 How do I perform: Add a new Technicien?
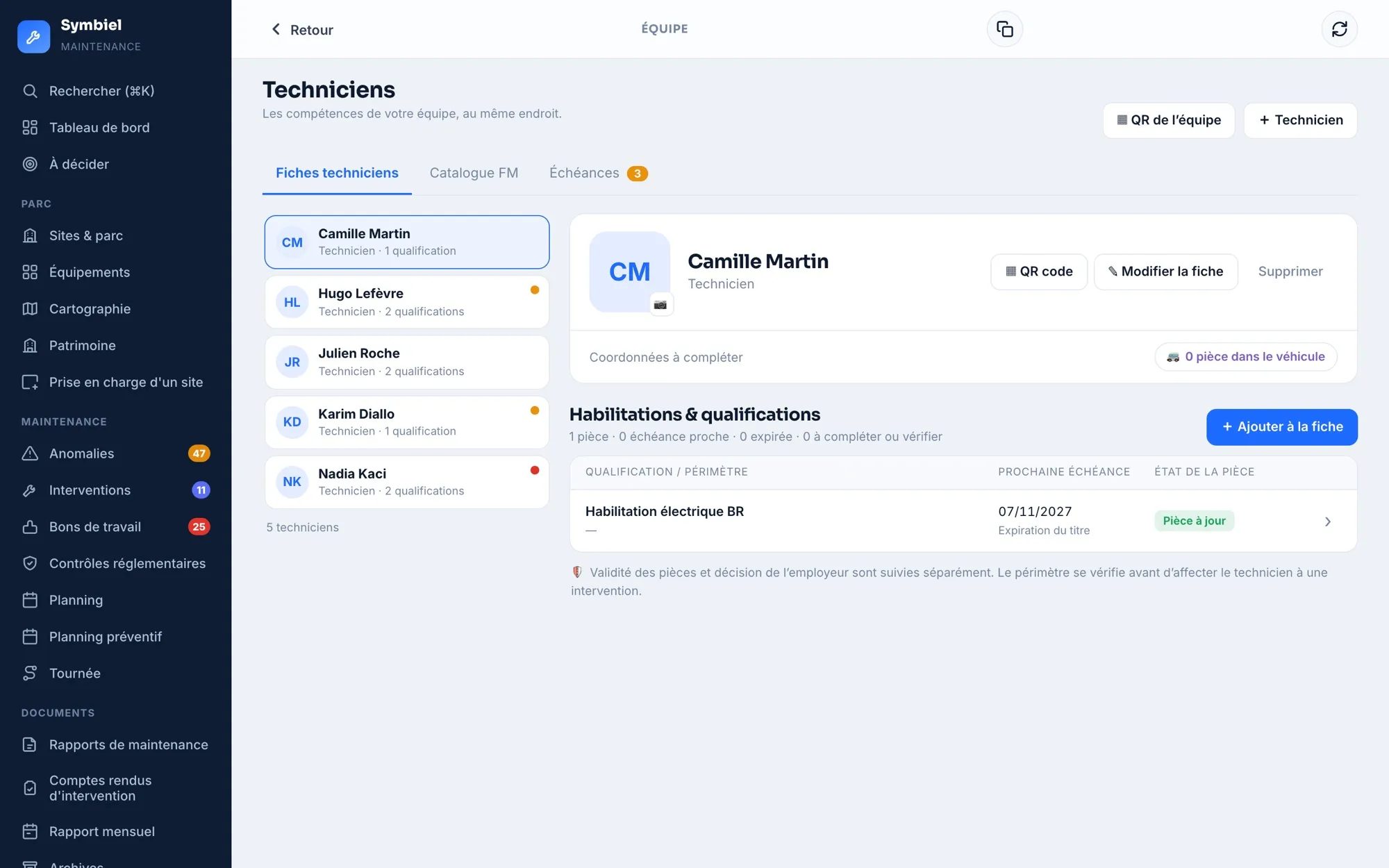pyautogui.click(x=1301, y=120)
